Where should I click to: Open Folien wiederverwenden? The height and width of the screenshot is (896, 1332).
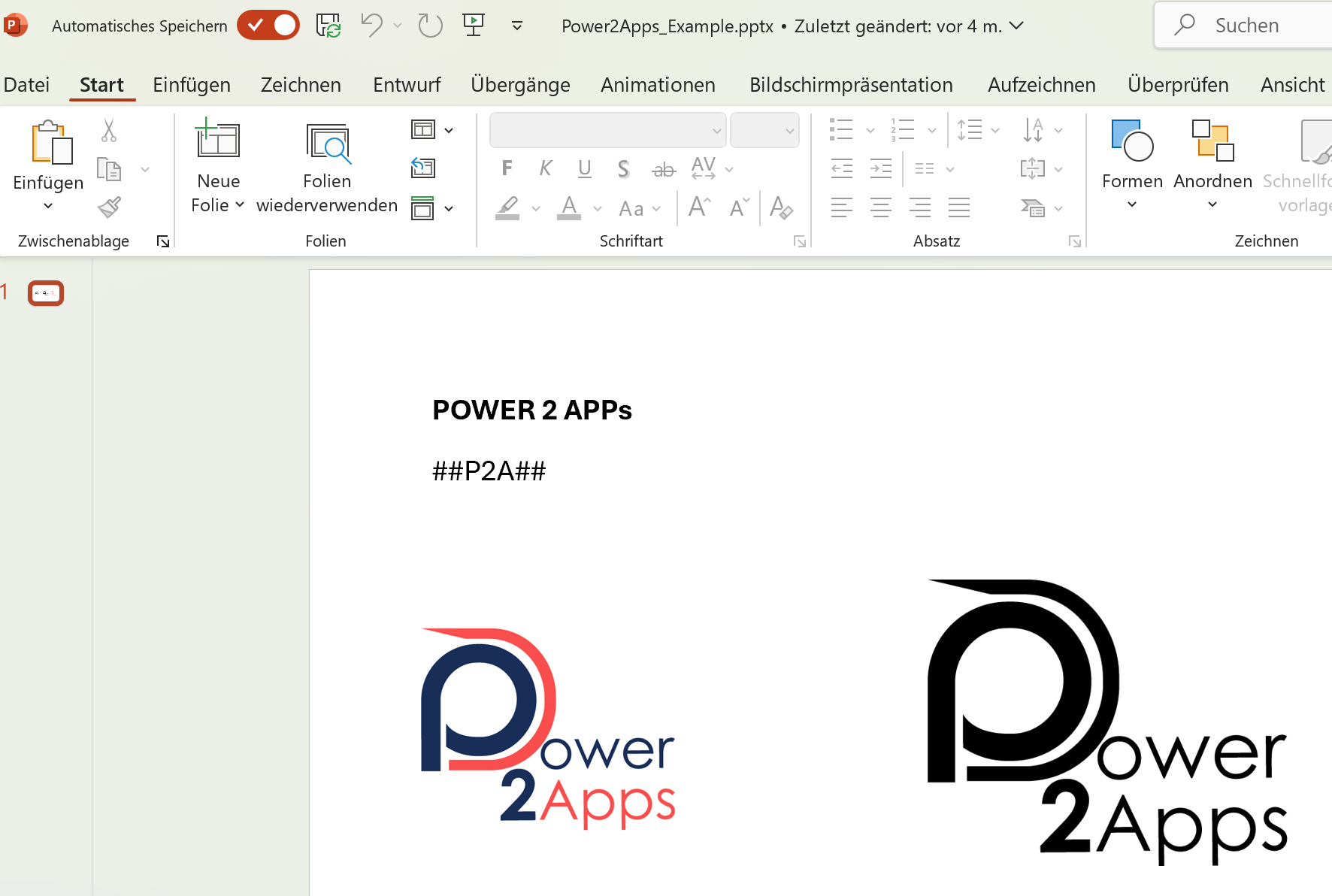tap(328, 143)
